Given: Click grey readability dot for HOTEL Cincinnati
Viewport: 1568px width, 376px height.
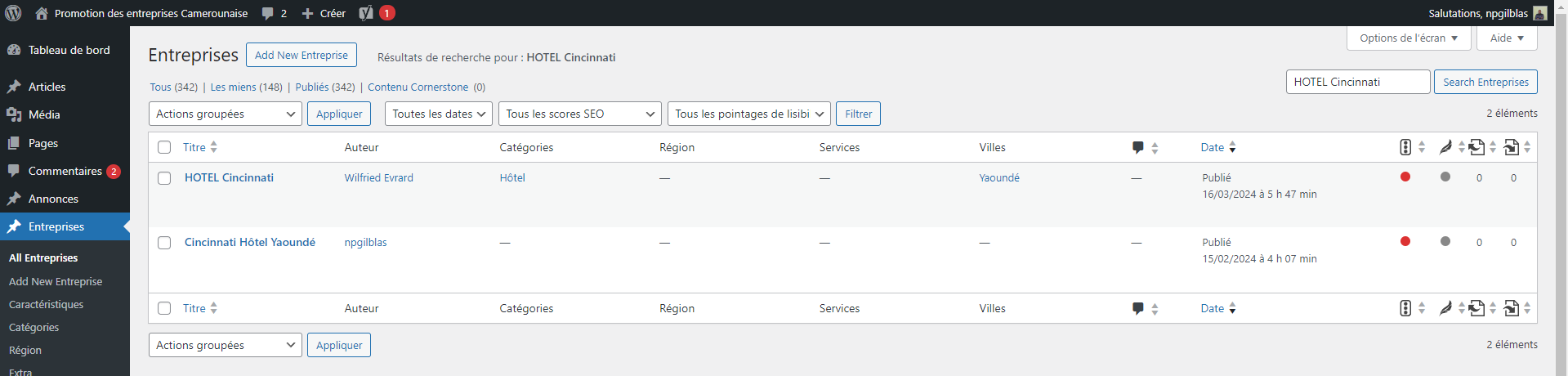Looking at the screenshot, I should point(1445,177).
